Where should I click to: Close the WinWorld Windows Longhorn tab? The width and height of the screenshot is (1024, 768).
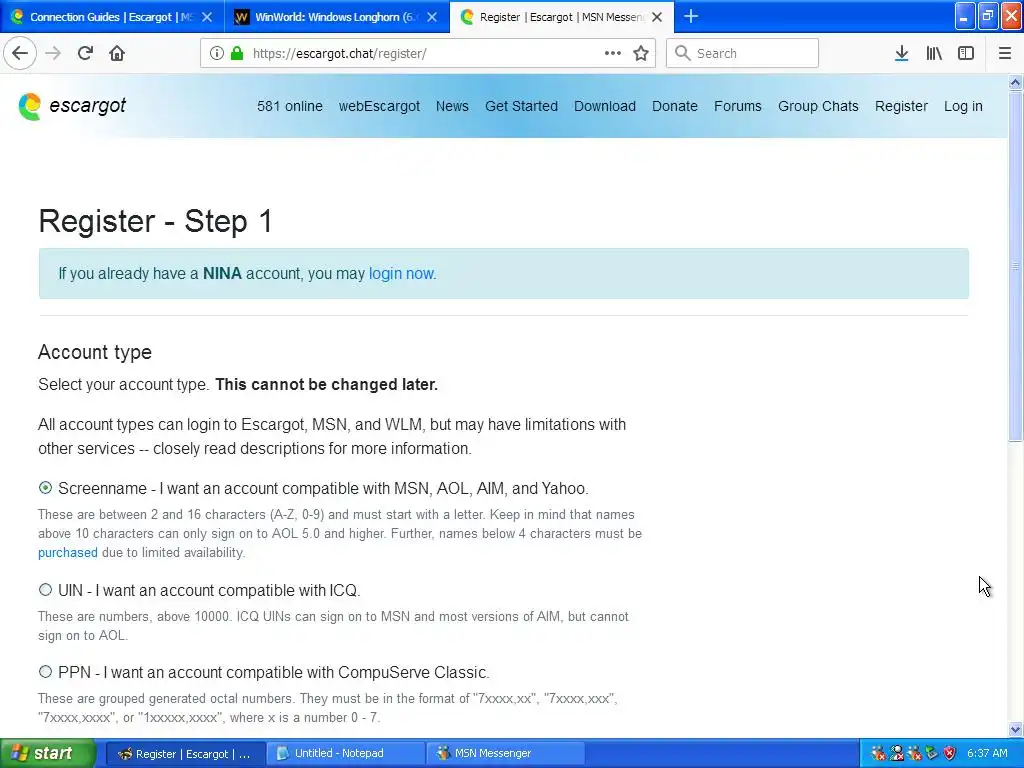tap(432, 17)
